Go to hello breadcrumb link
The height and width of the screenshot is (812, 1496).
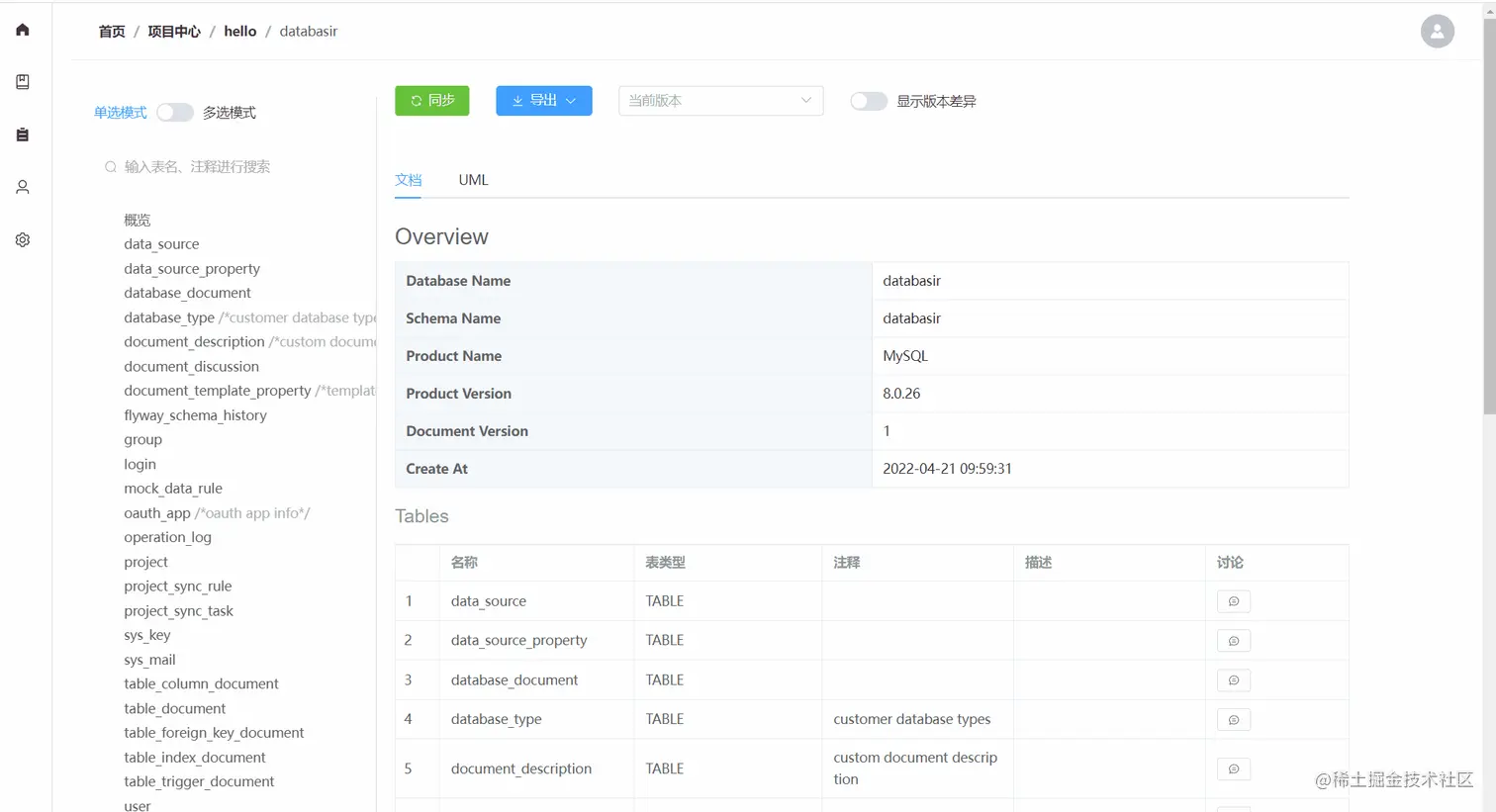[239, 32]
